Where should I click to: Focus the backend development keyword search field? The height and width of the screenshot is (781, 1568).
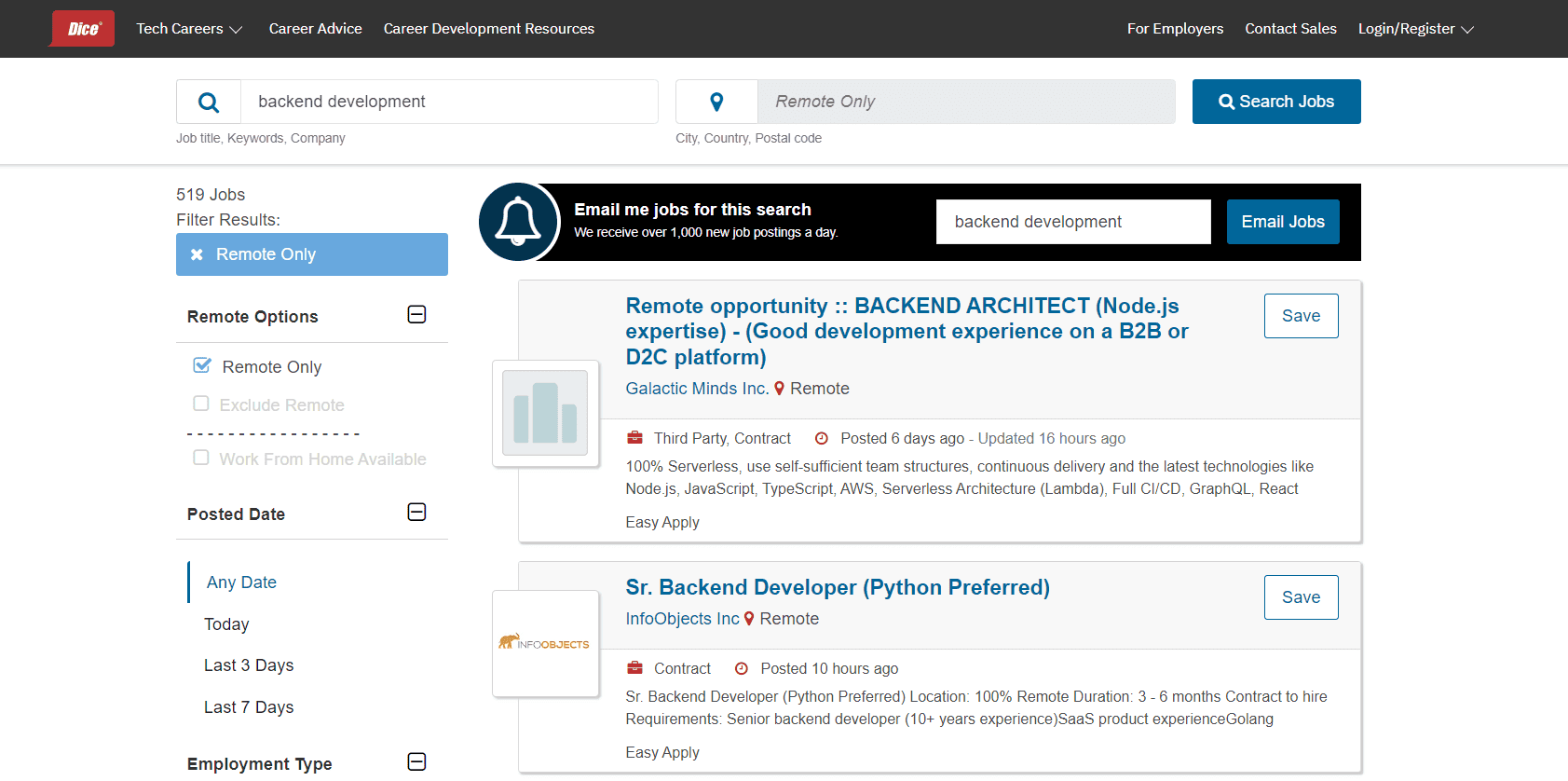tap(449, 102)
